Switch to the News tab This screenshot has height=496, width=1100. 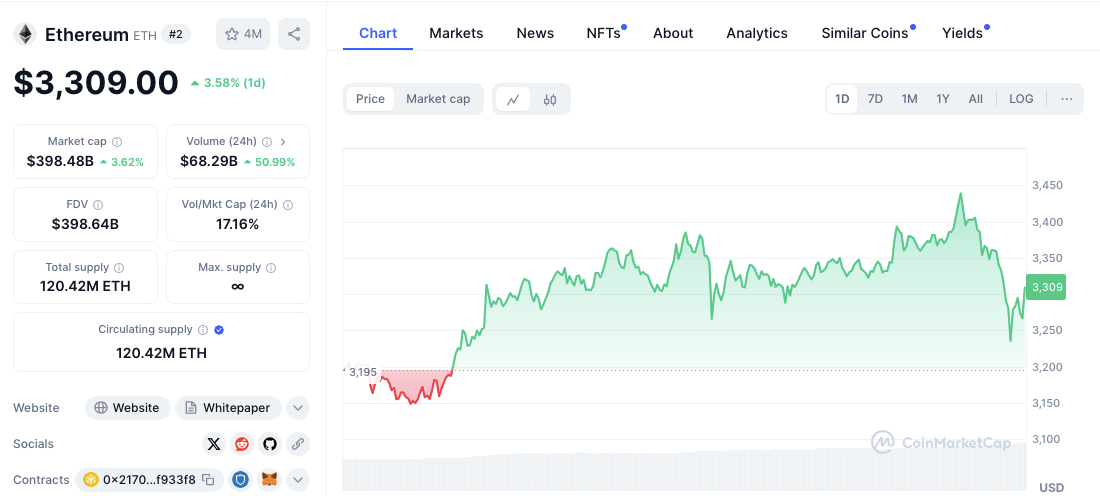535,33
